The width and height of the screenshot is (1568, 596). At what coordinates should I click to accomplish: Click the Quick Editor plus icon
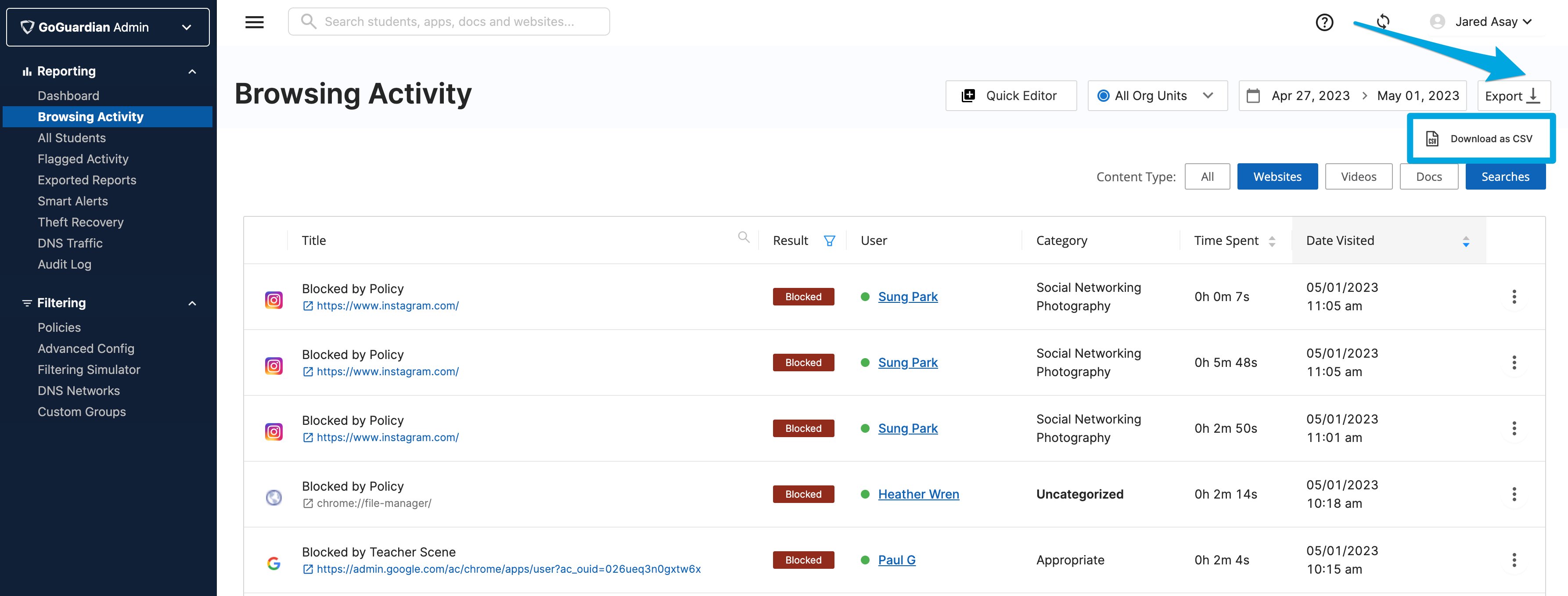pos(968,96)
